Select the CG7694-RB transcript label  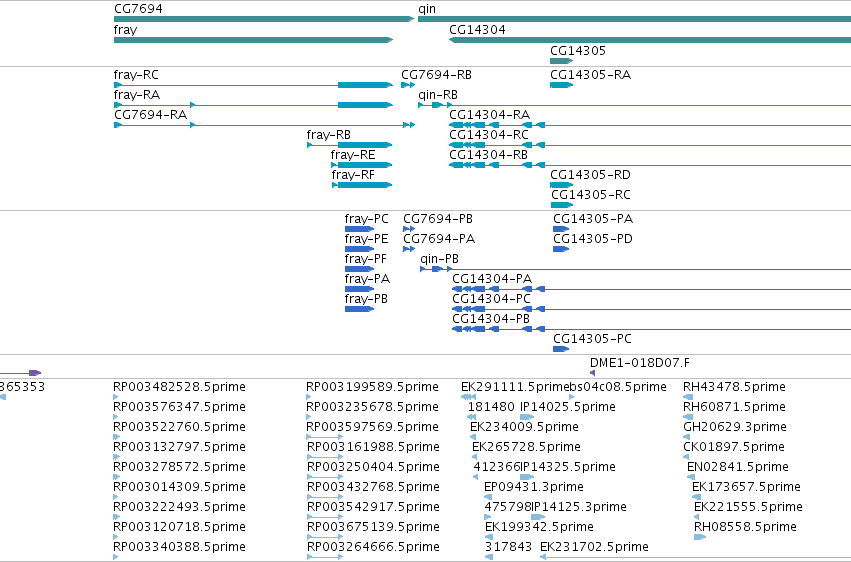point(436,75)
